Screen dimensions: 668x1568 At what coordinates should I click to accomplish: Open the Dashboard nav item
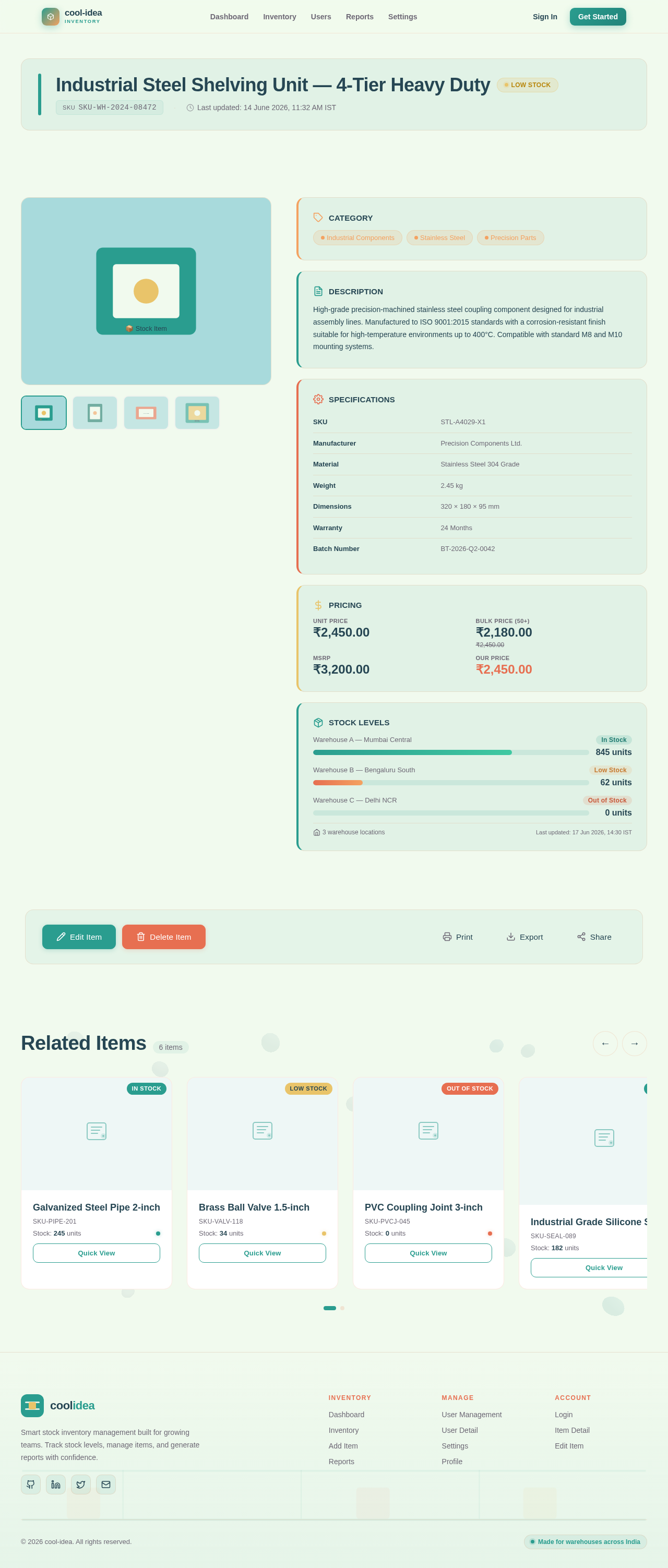pyautogui.click(x=229, y=16)
